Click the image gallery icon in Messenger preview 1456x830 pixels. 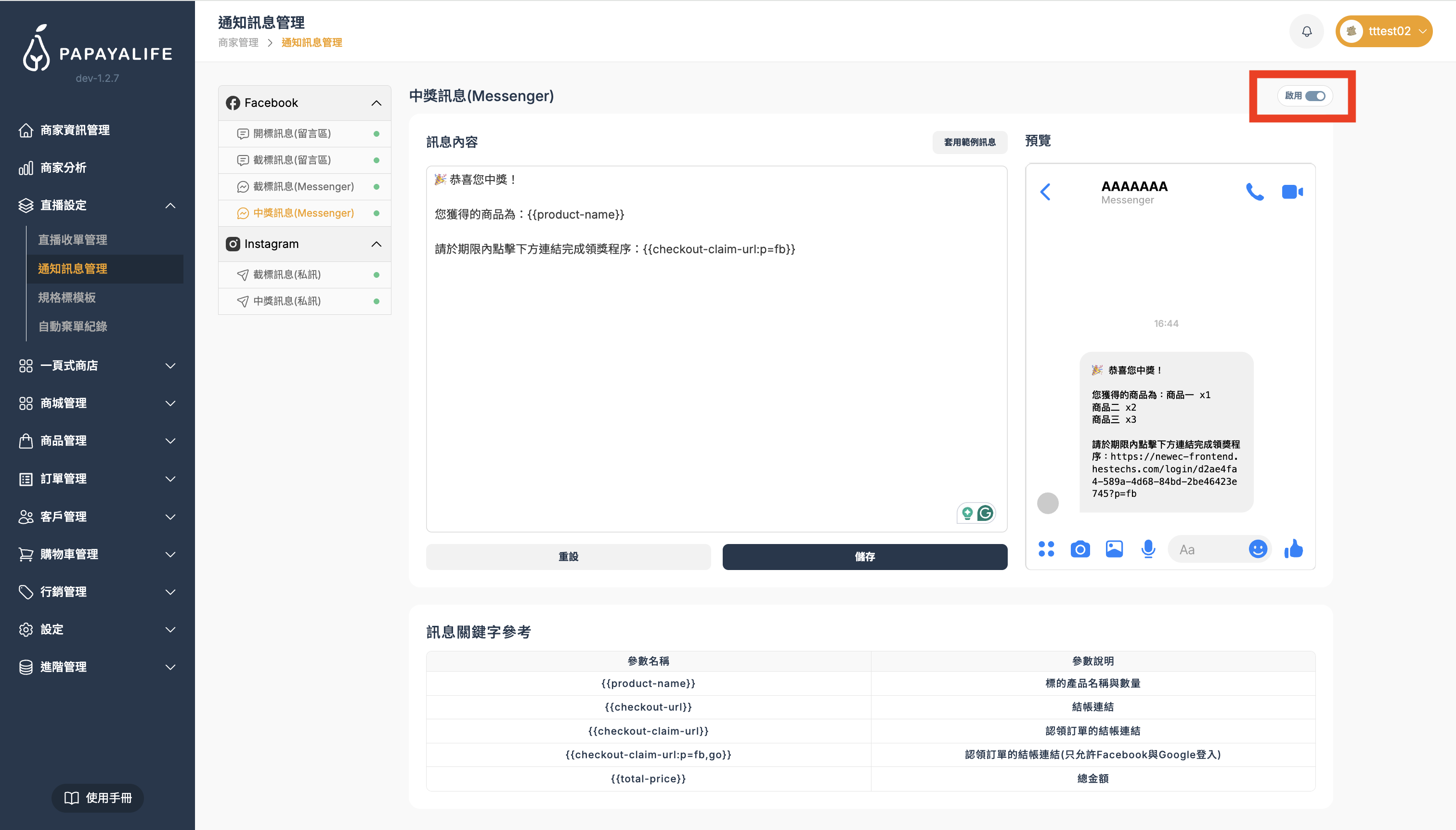[1113, 549]
